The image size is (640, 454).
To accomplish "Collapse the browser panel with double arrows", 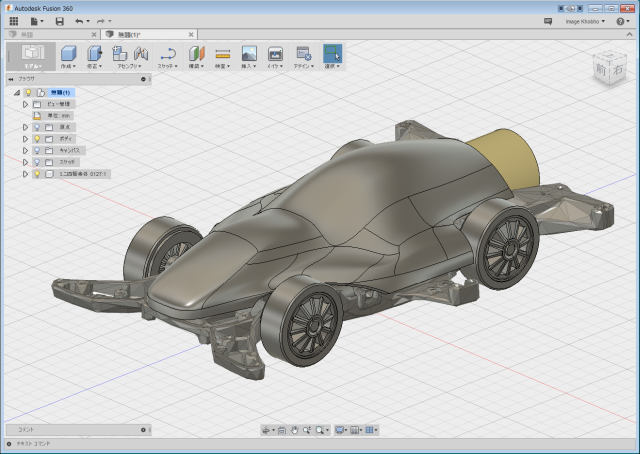I will point(11,79).
